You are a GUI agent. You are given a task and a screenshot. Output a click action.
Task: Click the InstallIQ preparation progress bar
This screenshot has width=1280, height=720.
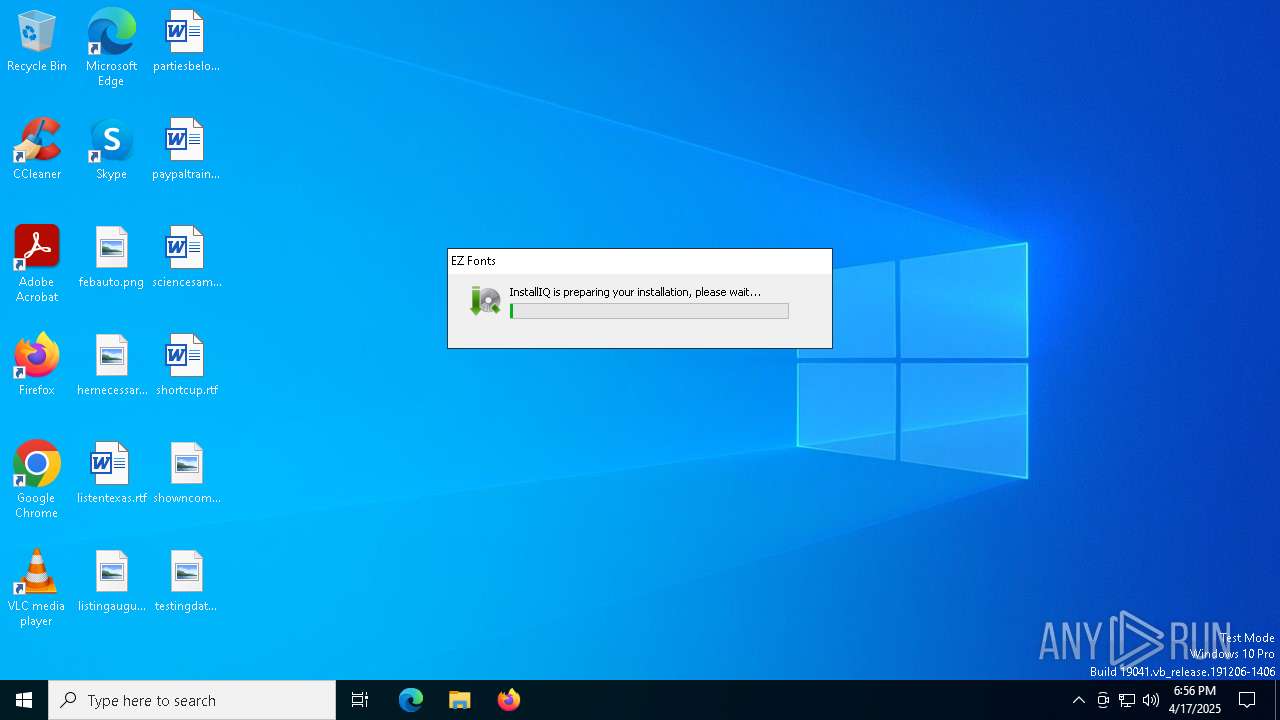click(x=649, y=311)
